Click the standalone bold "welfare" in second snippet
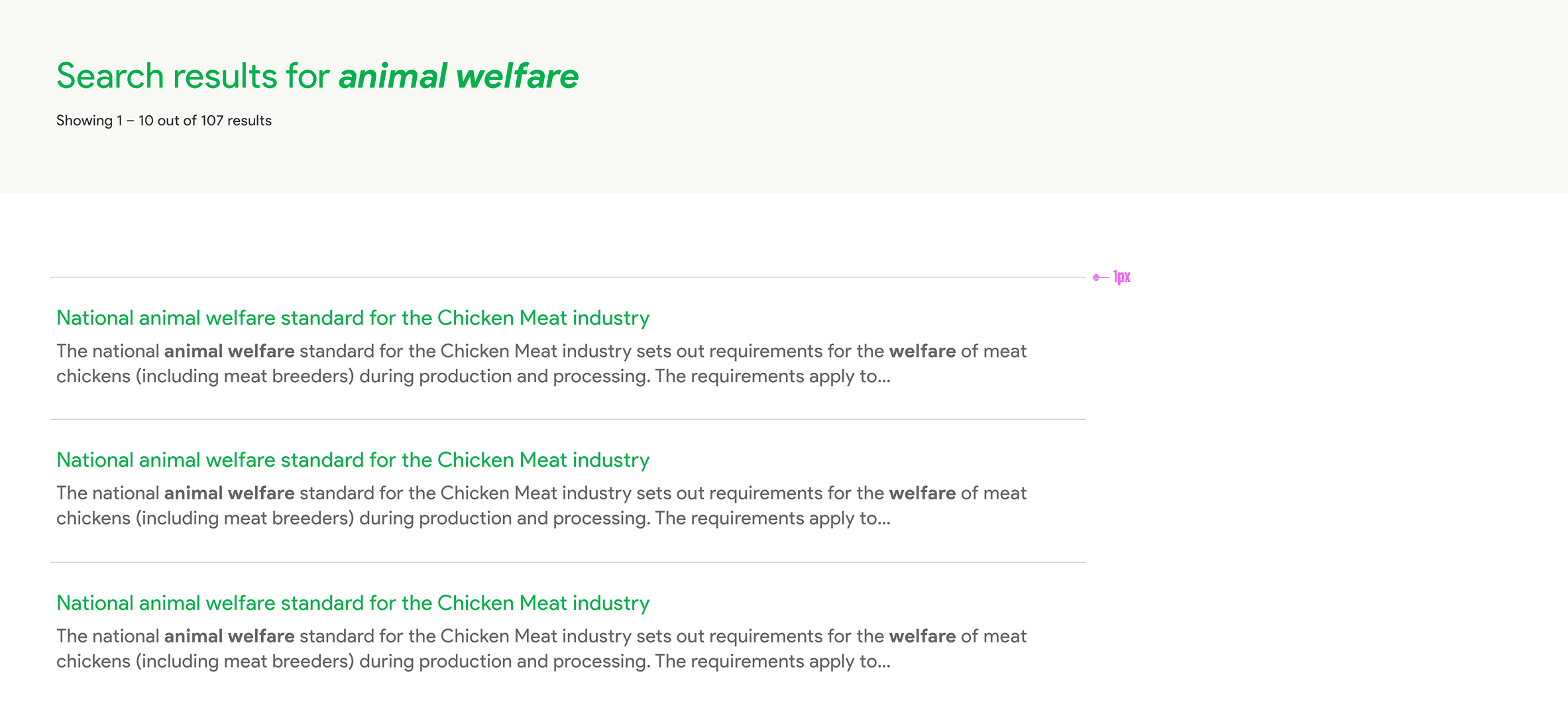The width and height of the screenshot is (1568, 704). click(922, 493)
